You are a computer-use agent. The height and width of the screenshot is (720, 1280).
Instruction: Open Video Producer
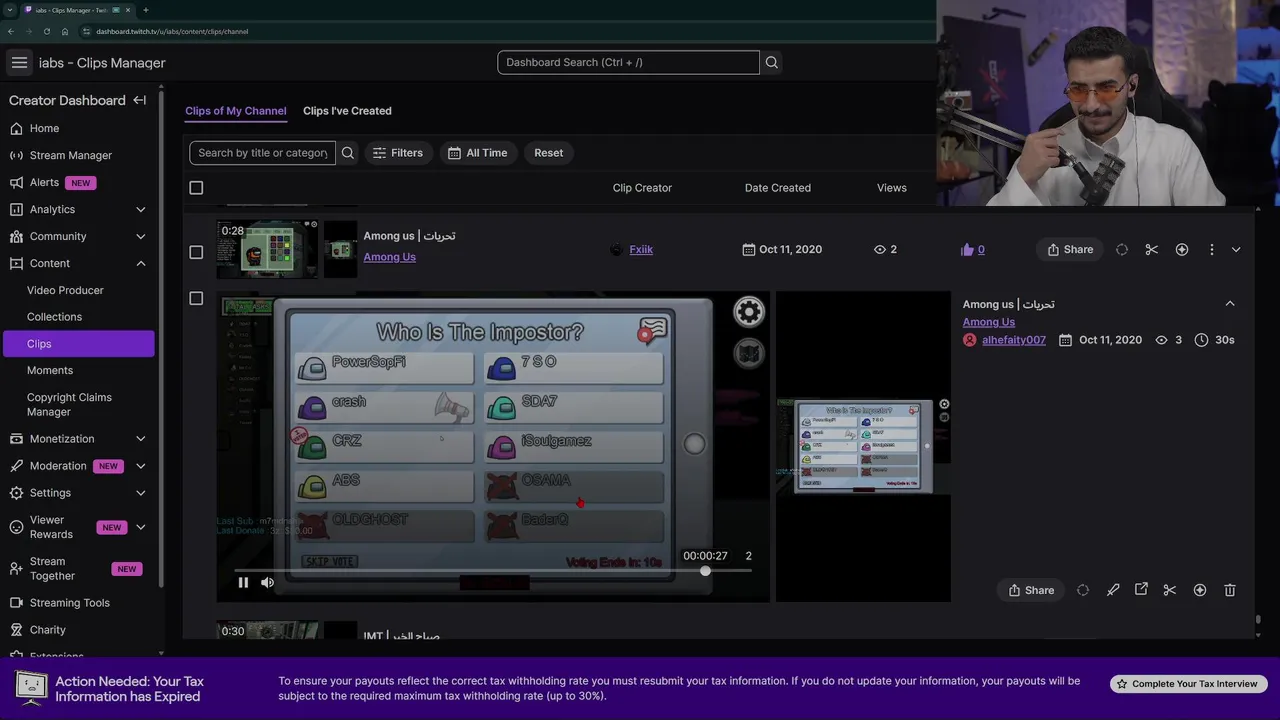point(65,290)
